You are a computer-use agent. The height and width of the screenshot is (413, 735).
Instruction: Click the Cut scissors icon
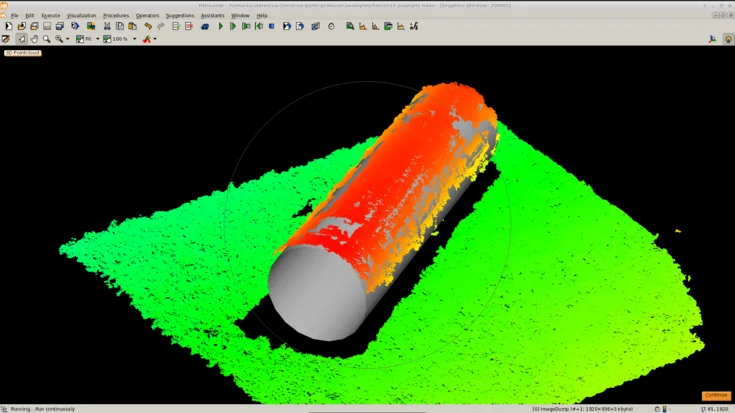pyautogui.click(x=107, y=26)
